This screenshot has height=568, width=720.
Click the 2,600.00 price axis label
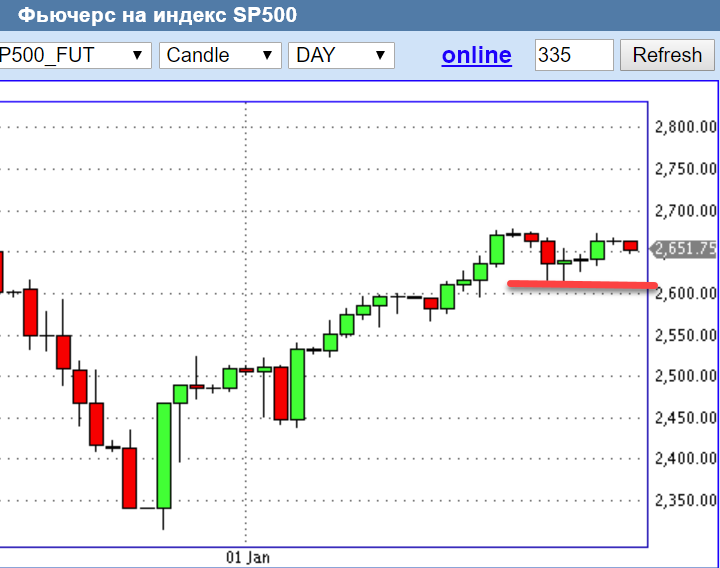pyautogui.click(x=686, y=293)
